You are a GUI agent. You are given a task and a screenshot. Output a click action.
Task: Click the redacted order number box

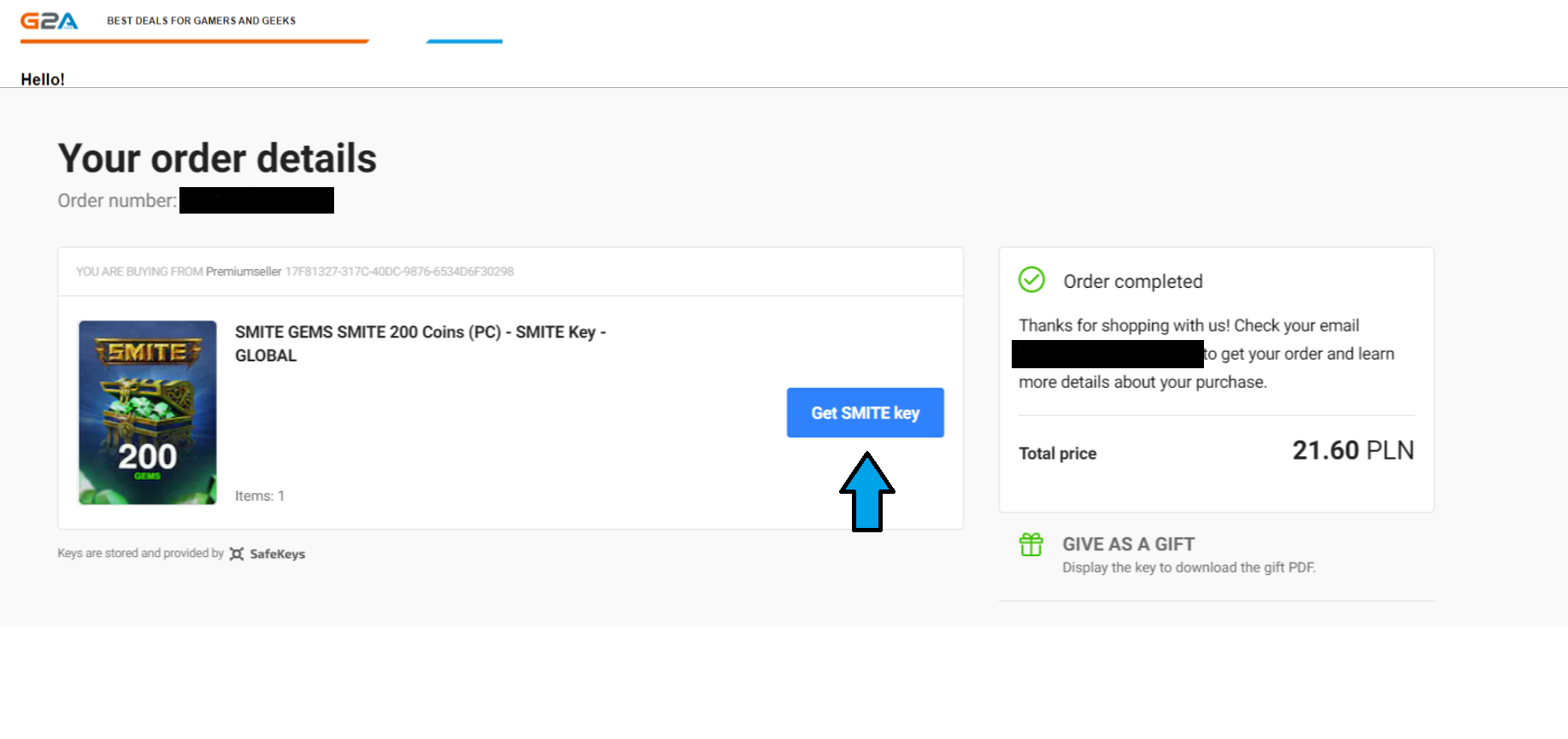pyautogui.click(x=256, y=201)
